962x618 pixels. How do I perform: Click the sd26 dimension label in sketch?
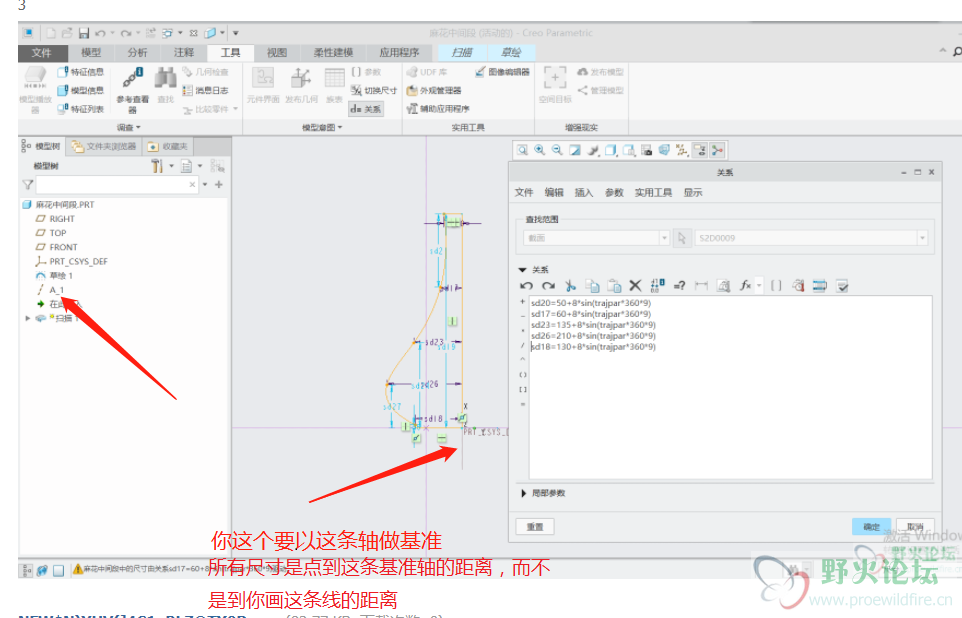[x=431, y=384]
